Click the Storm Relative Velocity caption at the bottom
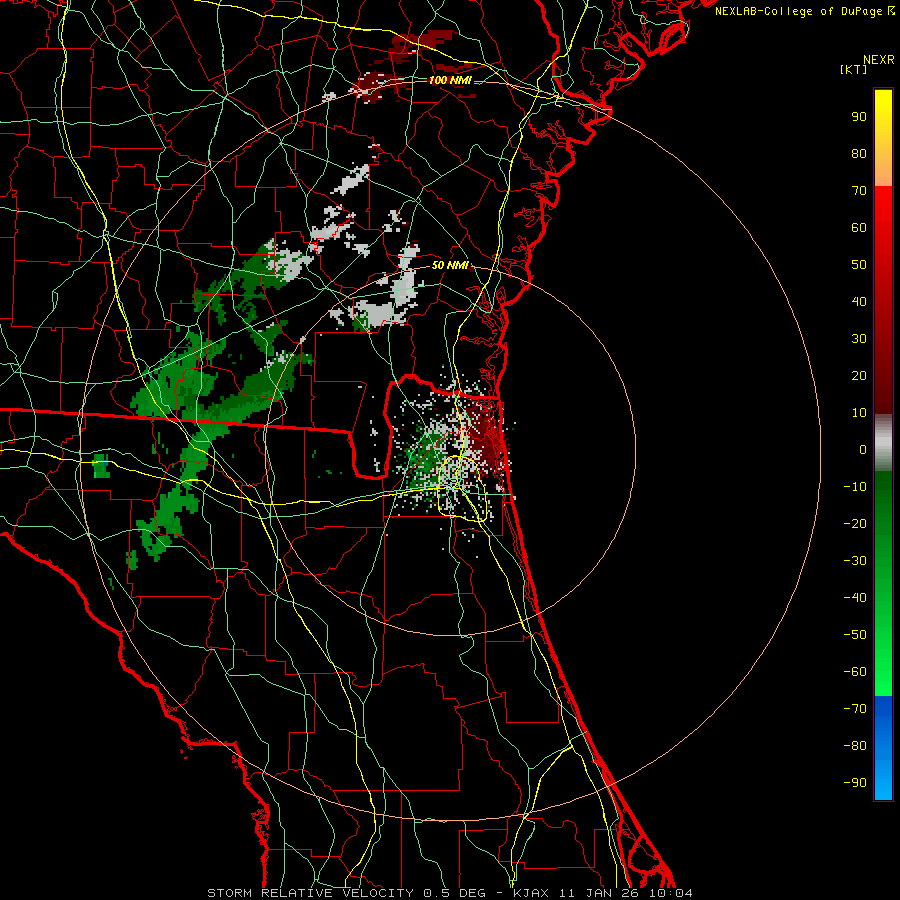 (x=449, y=893)
